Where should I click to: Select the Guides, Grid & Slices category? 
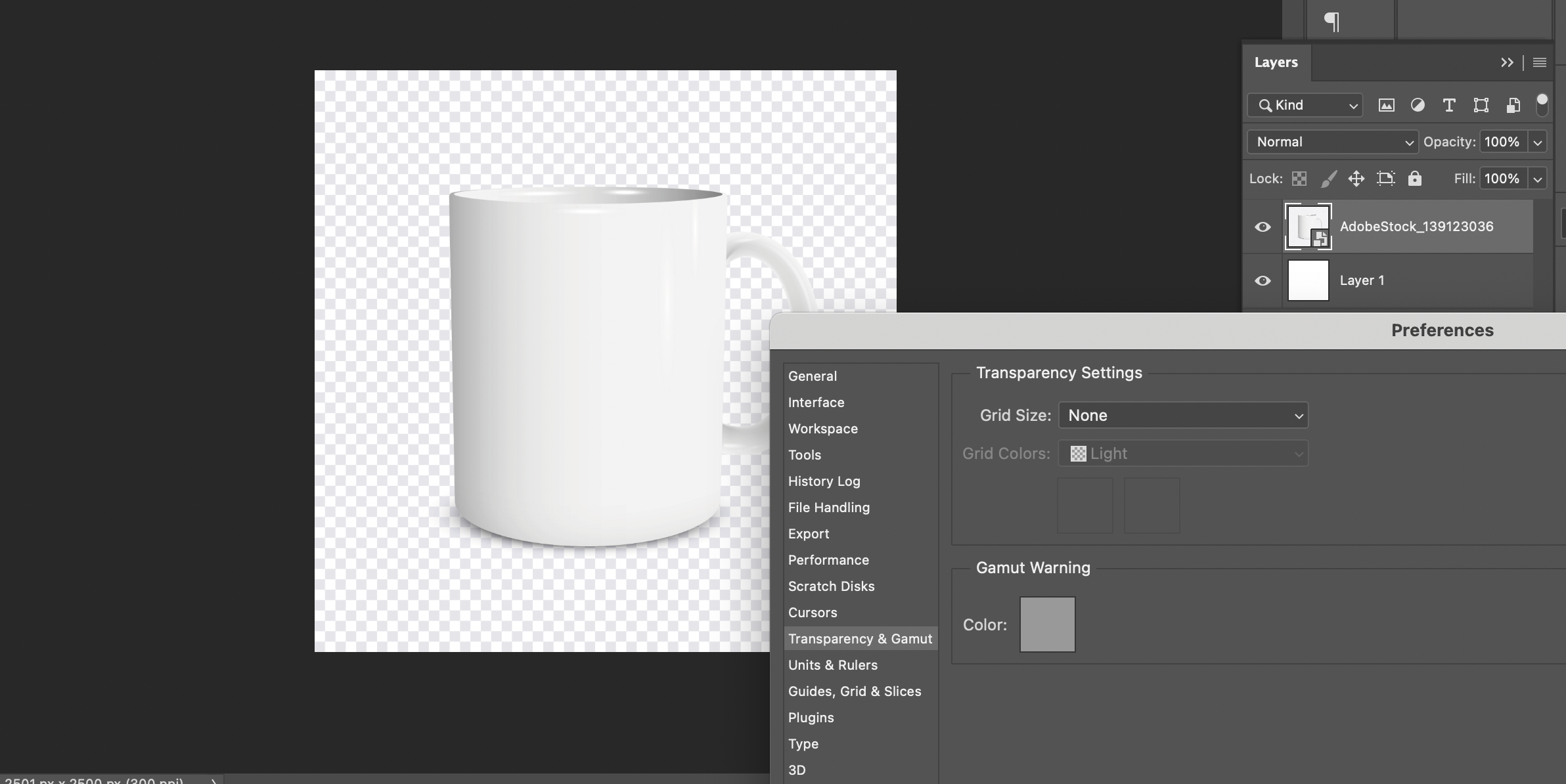coord(854,691)
